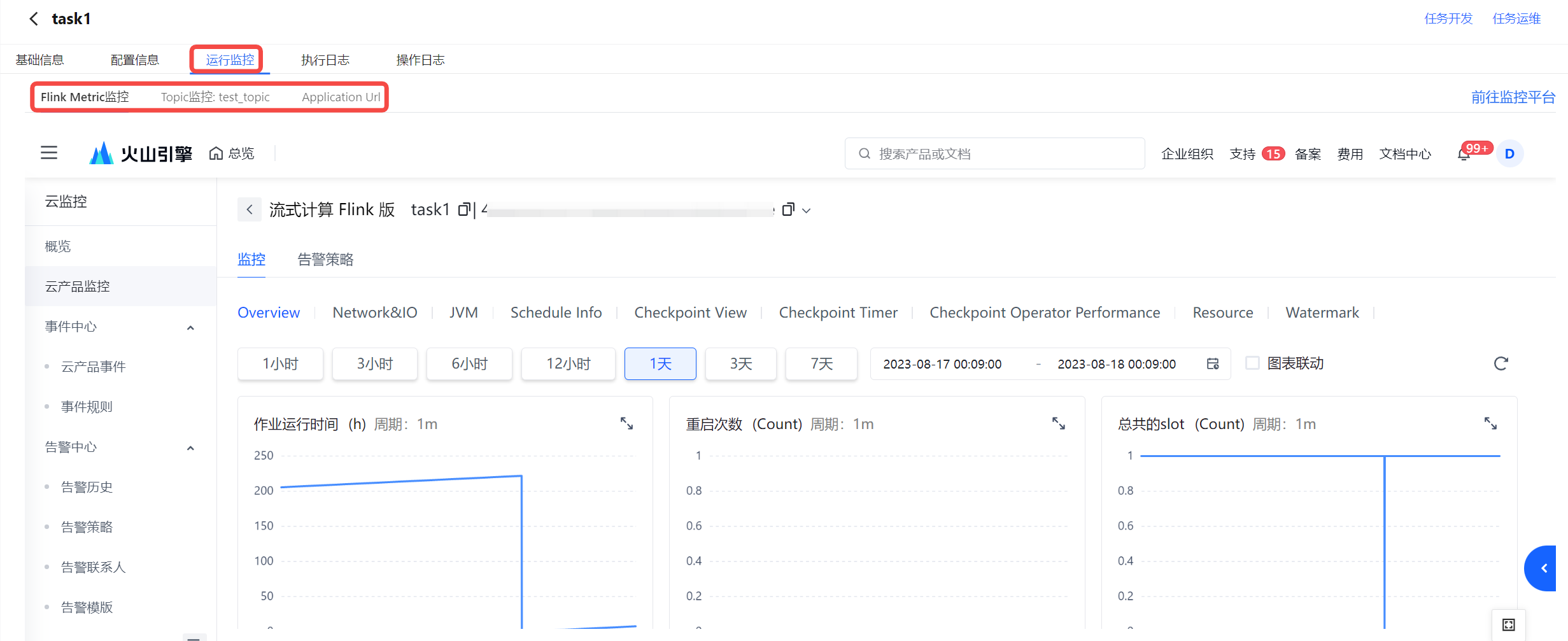
Task: Click the notification bell icon
Action: pyautogui.click(x=1464, y=154)
